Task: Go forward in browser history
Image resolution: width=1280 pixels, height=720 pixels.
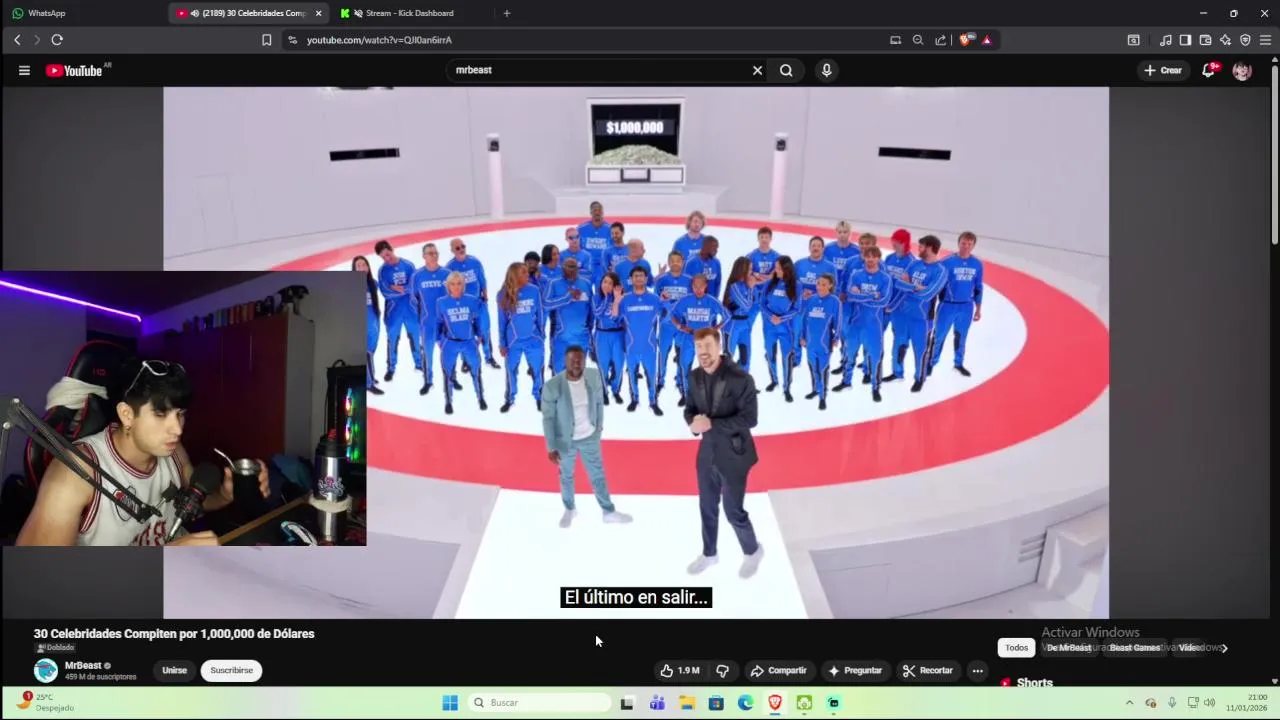Action: [37, 40]
